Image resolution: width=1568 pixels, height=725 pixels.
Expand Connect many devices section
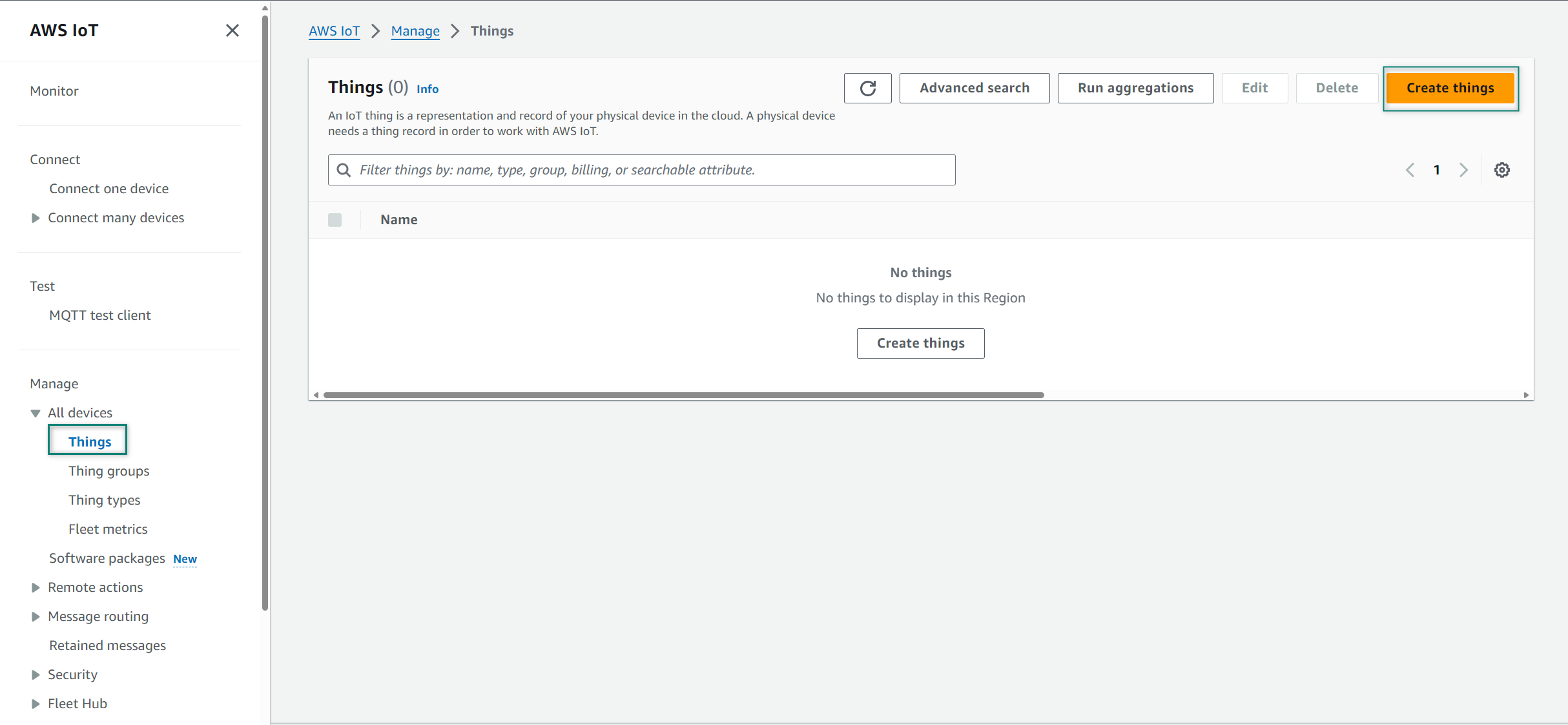click(x=36, y=218)
